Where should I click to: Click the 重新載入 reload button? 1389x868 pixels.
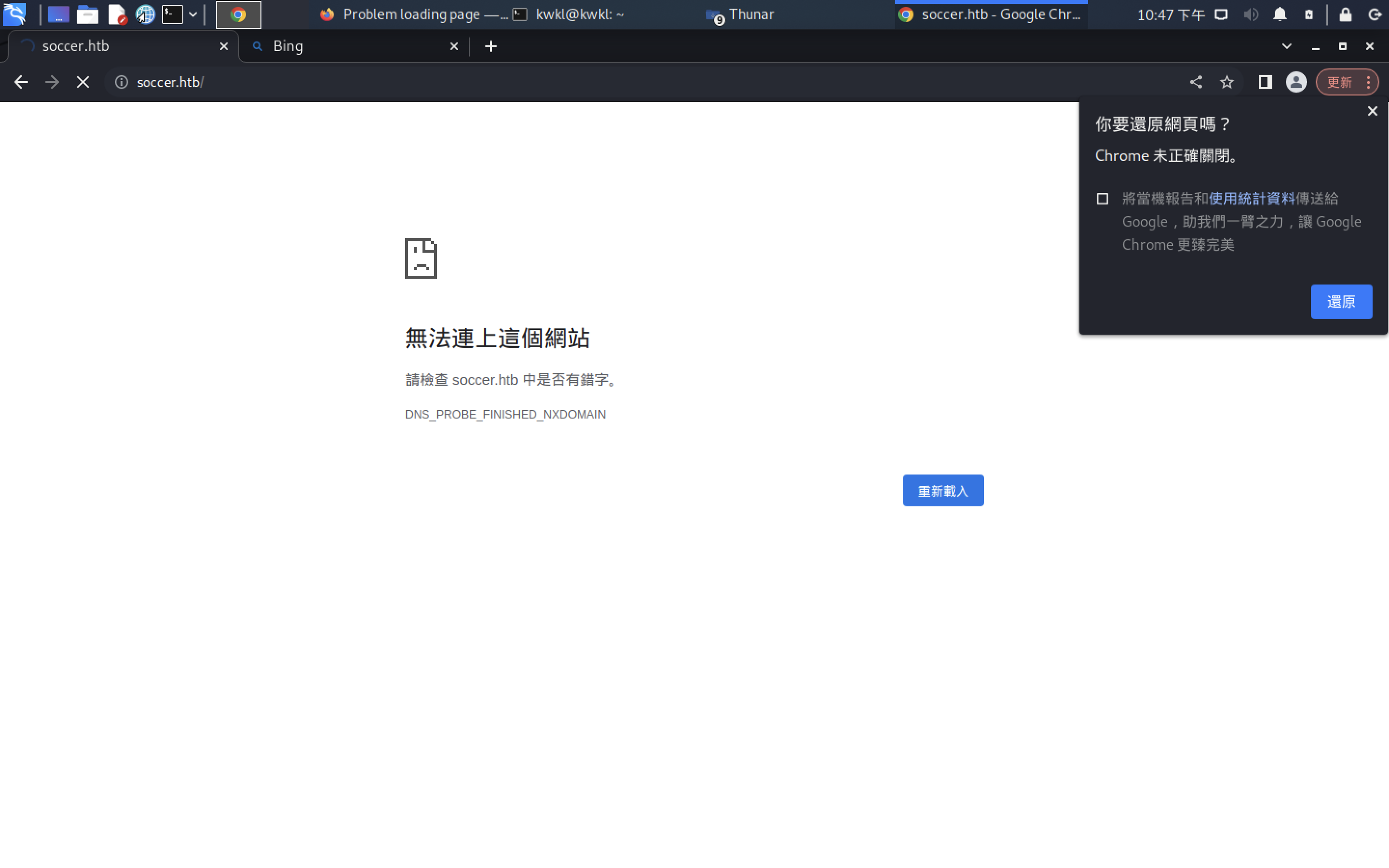tap(942, 491)
